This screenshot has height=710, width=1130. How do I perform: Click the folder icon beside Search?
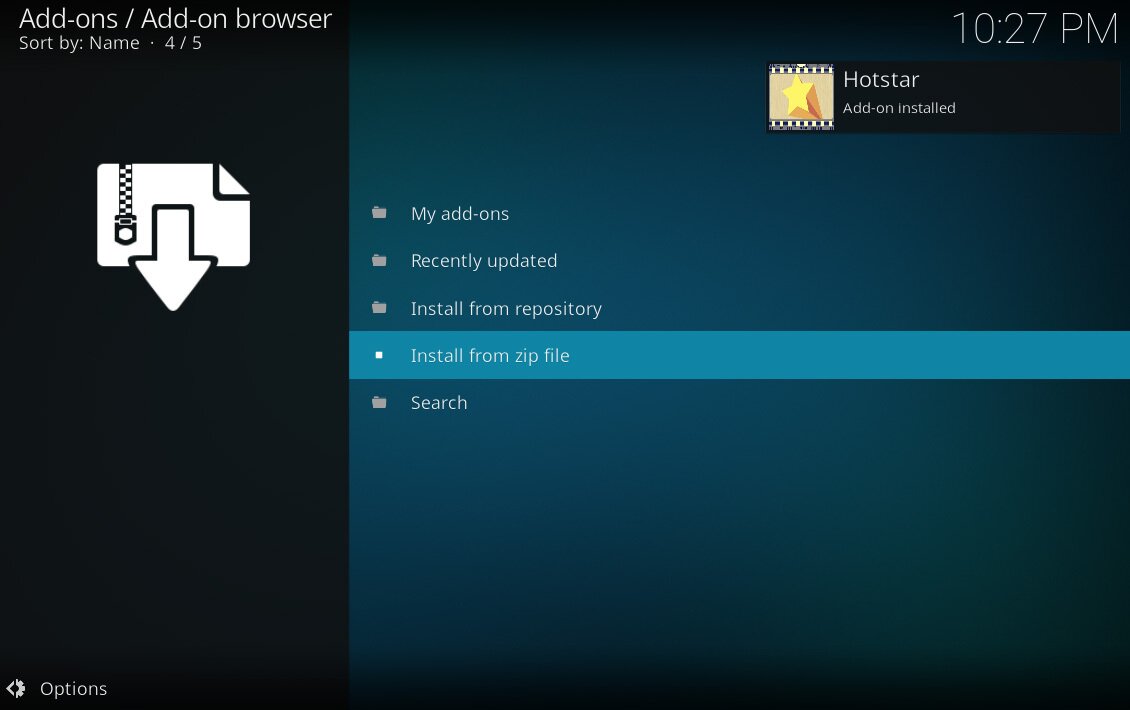(379, 402)
